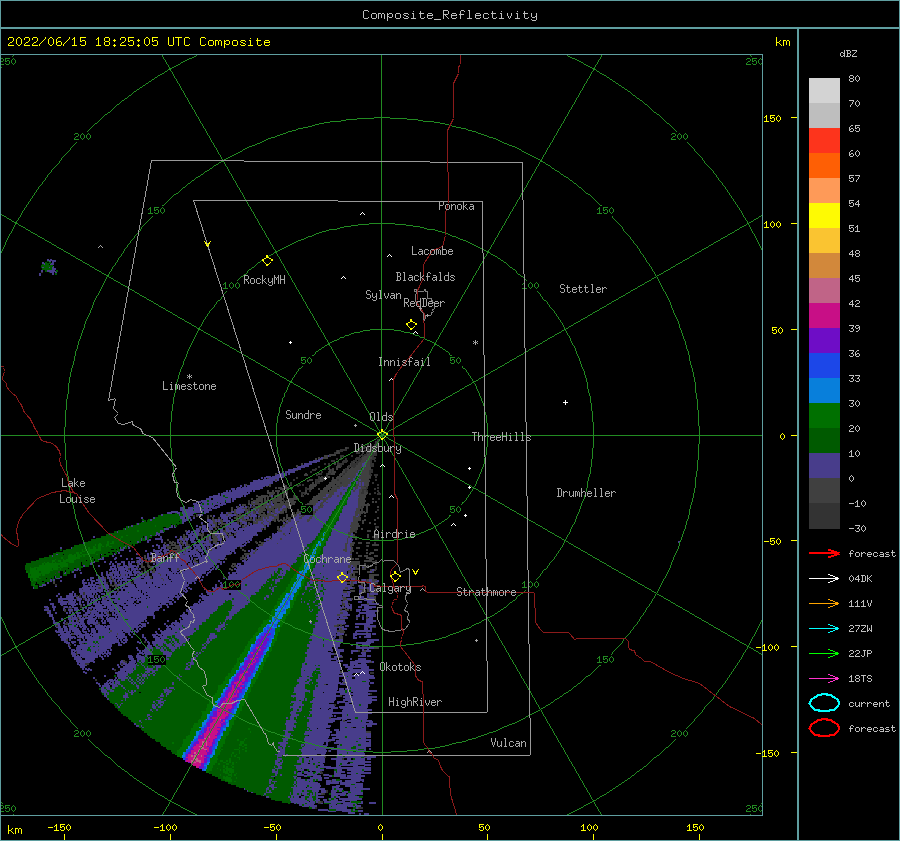Click the Vulcan label
This screenshot has height=841, width=900.
pyautogui.click(x=508, y=743)
